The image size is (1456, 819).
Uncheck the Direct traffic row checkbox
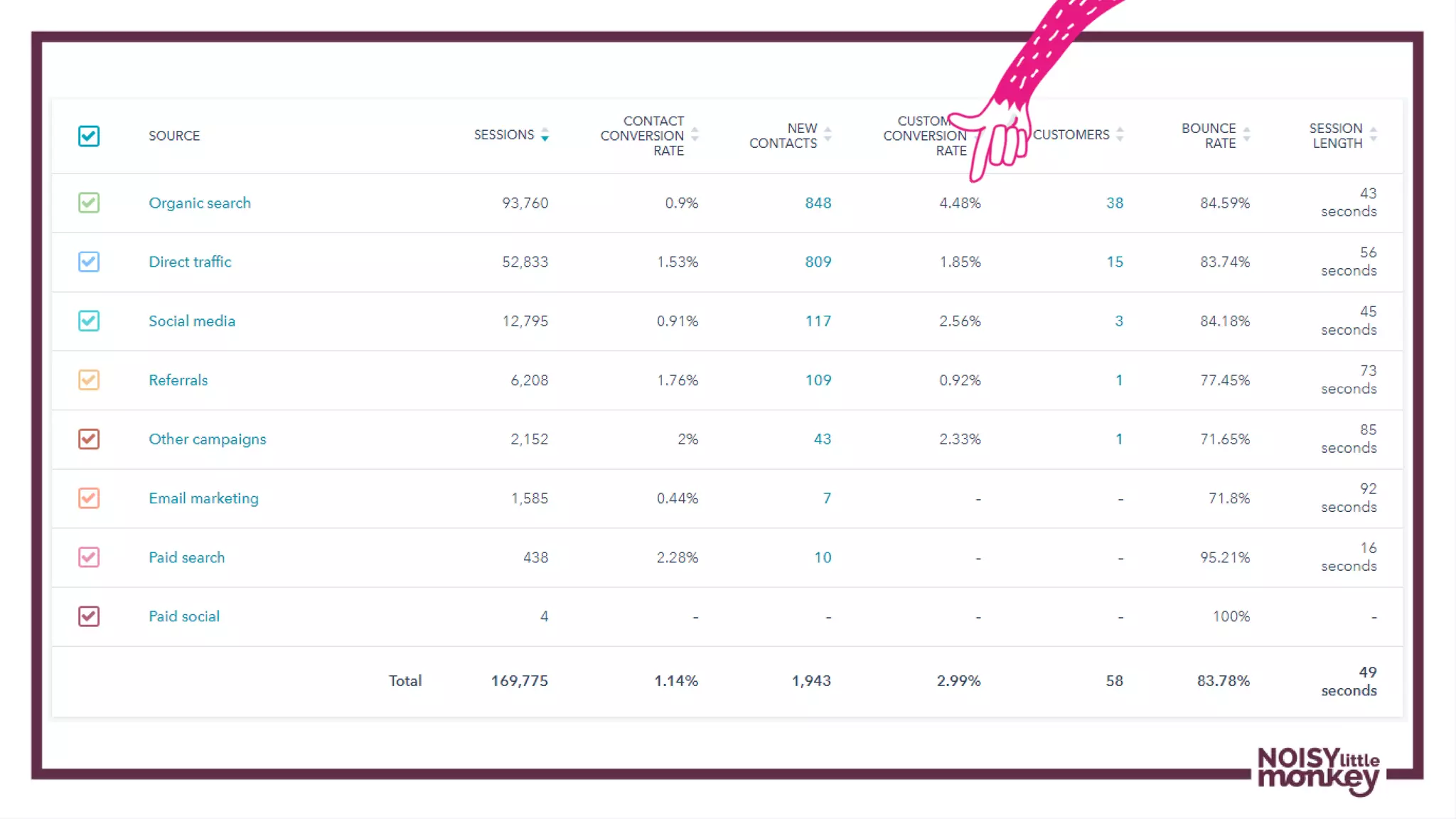tap(89, 262)
